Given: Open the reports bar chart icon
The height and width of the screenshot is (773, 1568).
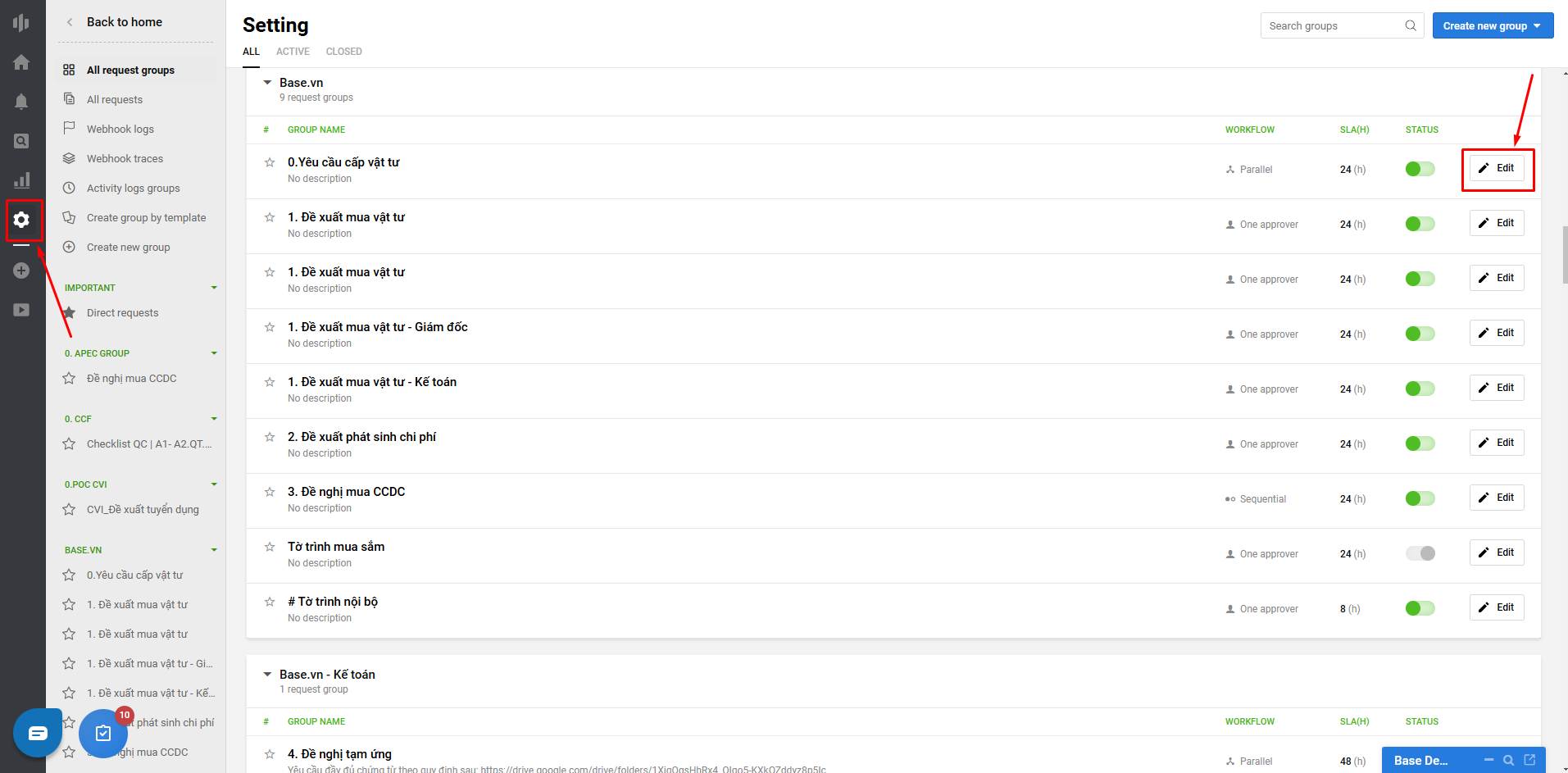Looking at the screenshot, I should point(21,180).
